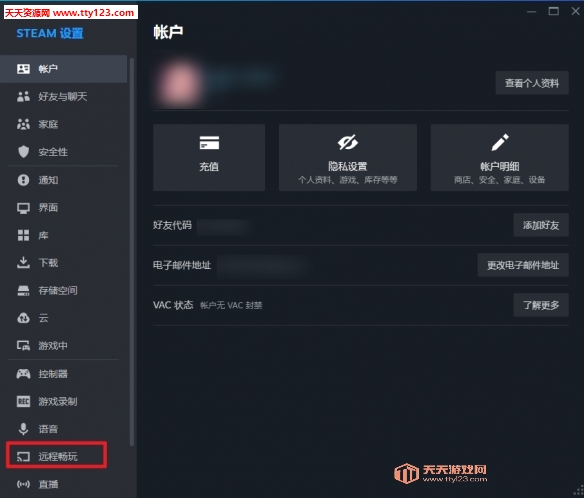Open the 远程畅玩 settings page
The width and height of the screenshot is (584, 498).
click(x=57, y=456)
